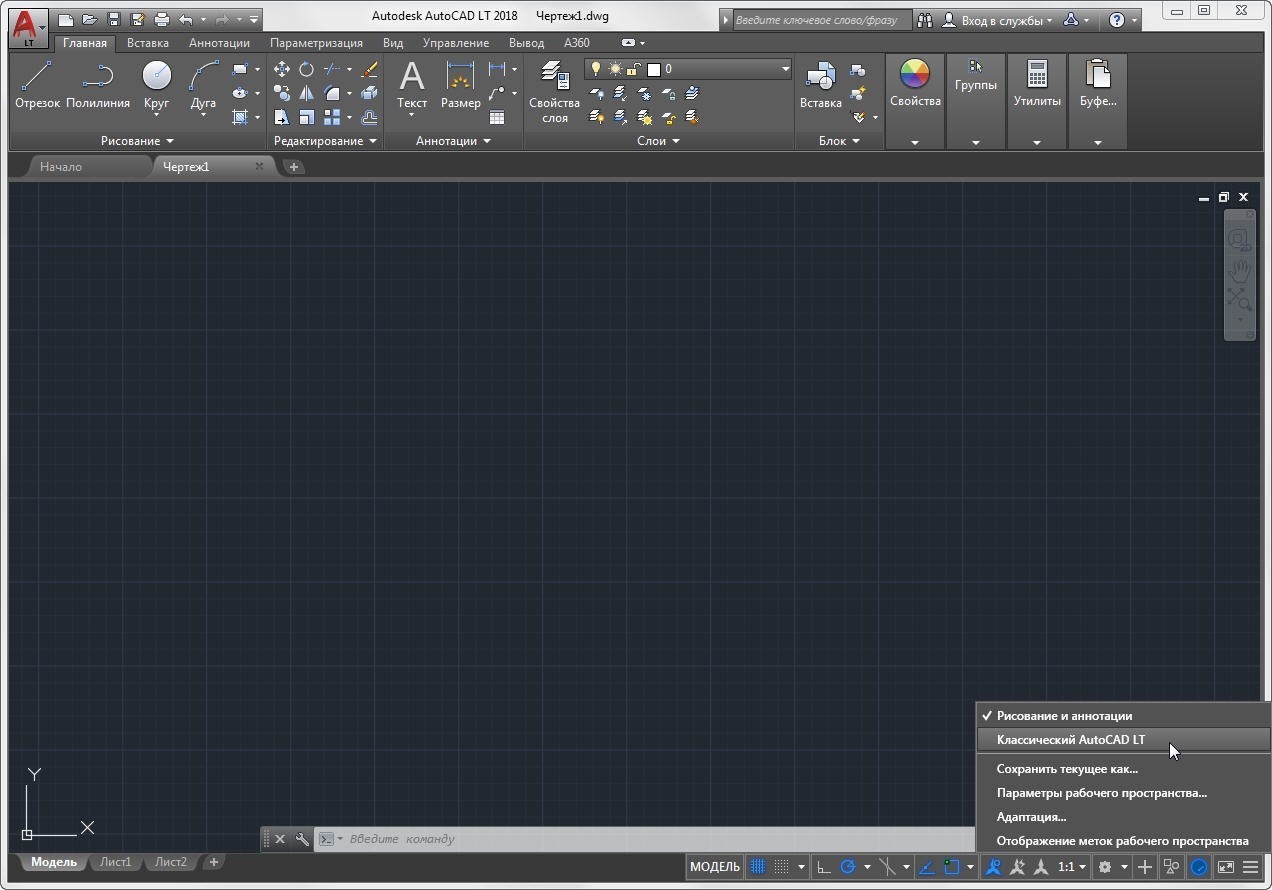Click the Print icon in quick access toolbar
This screenshot has width=1272, height=890.
[161, 19]
